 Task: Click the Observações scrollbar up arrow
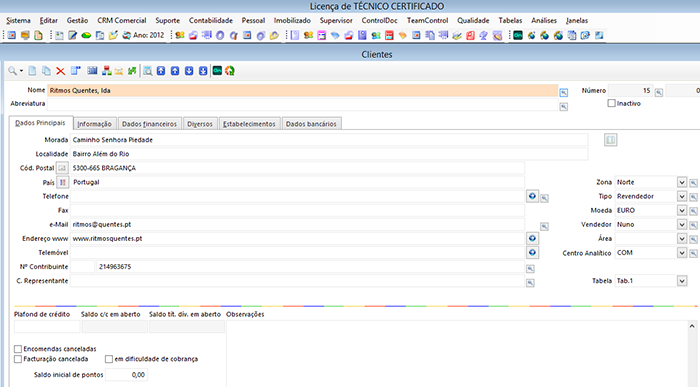(x=692, y=326)
